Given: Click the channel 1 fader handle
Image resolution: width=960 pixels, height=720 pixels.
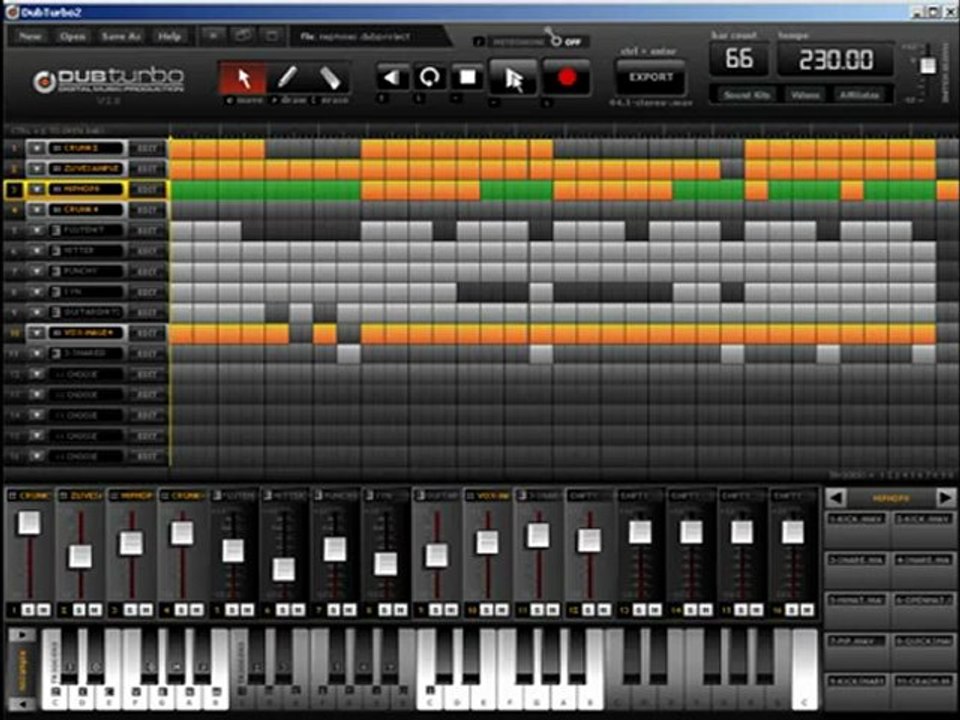Looking at the screenshot, I should point(29,523).
